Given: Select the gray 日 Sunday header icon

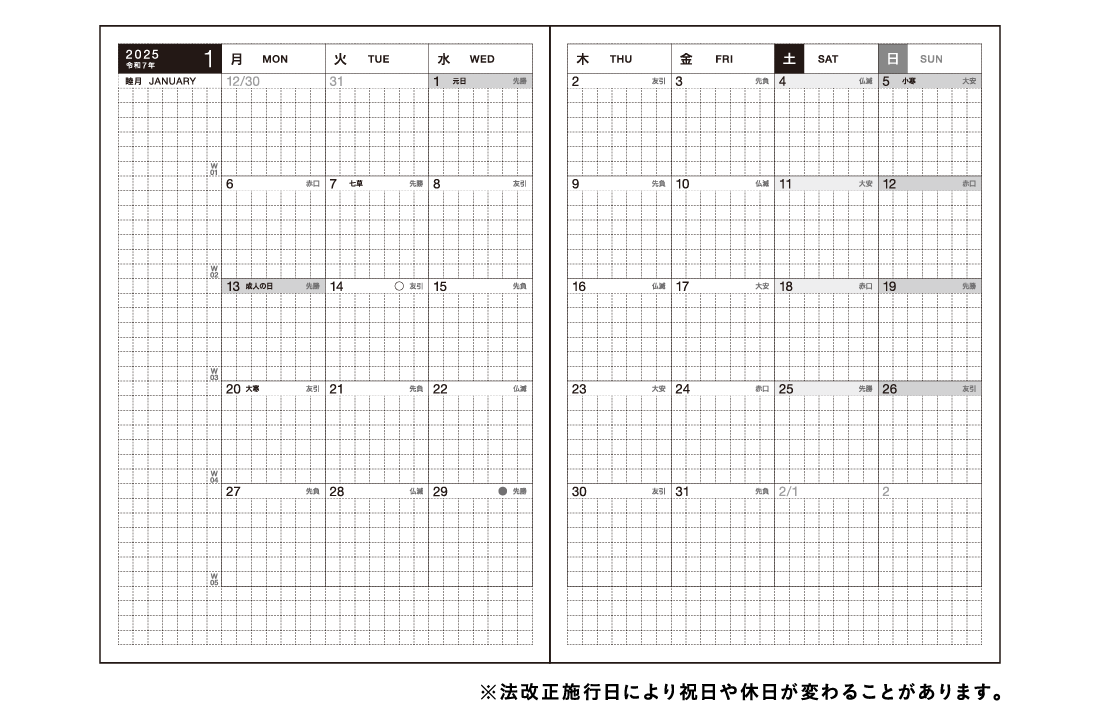Looking at the screenshot, I should pos(893,59).
